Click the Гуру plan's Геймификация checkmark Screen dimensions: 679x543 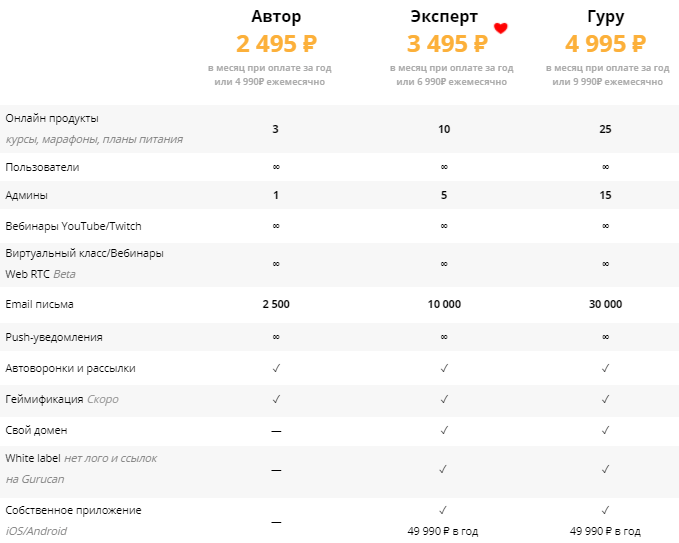pyautogui.click(x=606, y=399)
